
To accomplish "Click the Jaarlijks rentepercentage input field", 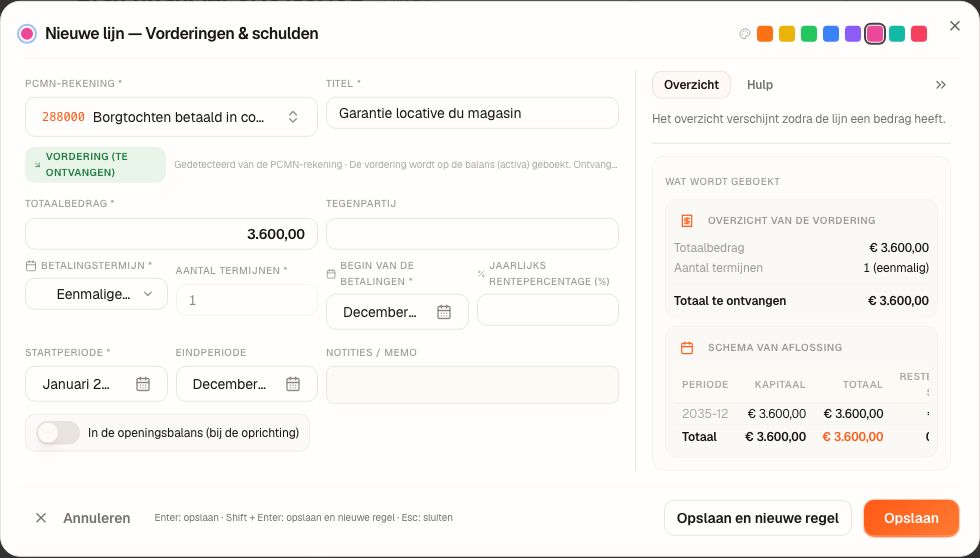I will point(548,310).
